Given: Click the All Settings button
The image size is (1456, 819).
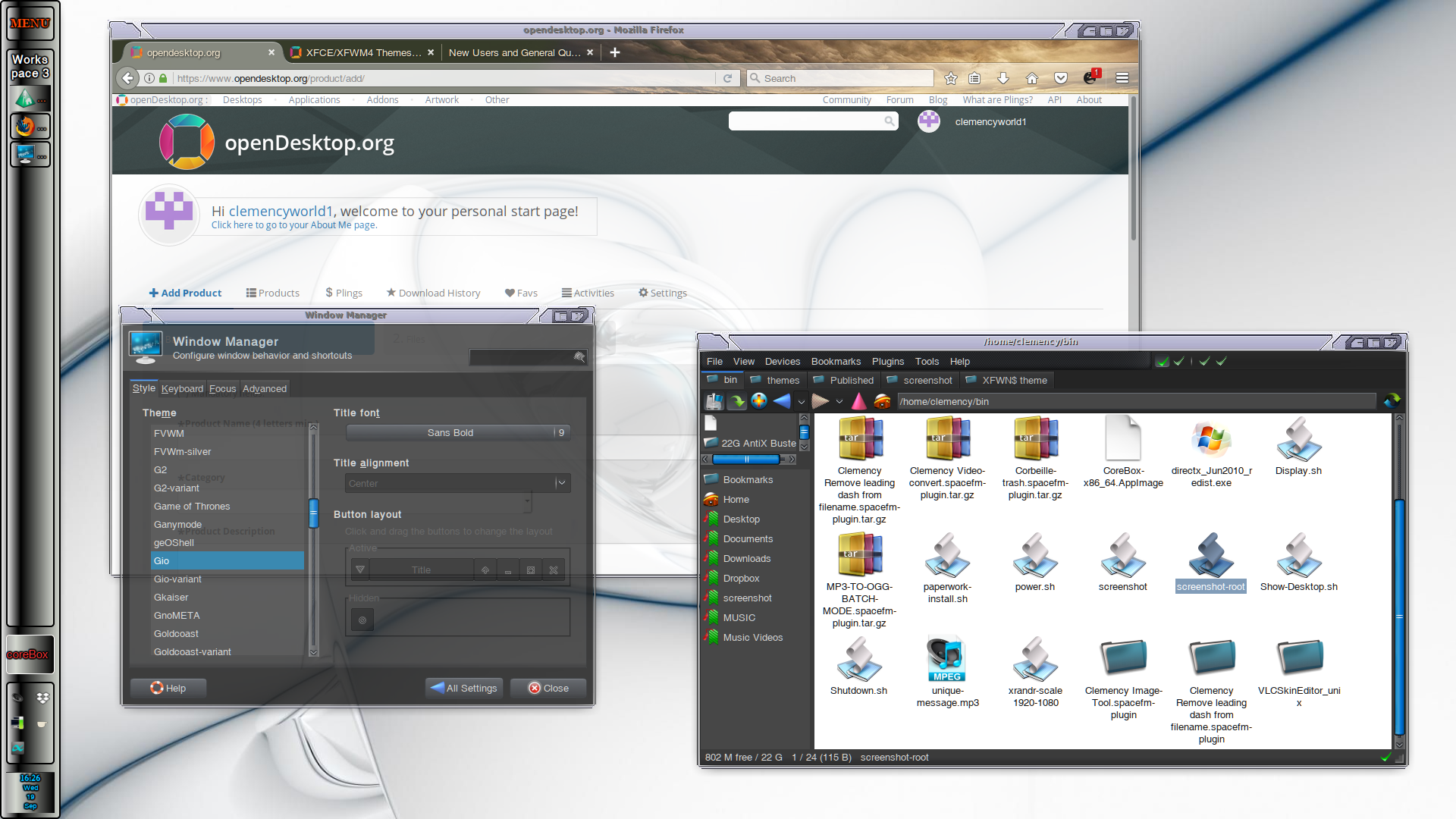Looking at the screenshot, I should tap(464, 688).
